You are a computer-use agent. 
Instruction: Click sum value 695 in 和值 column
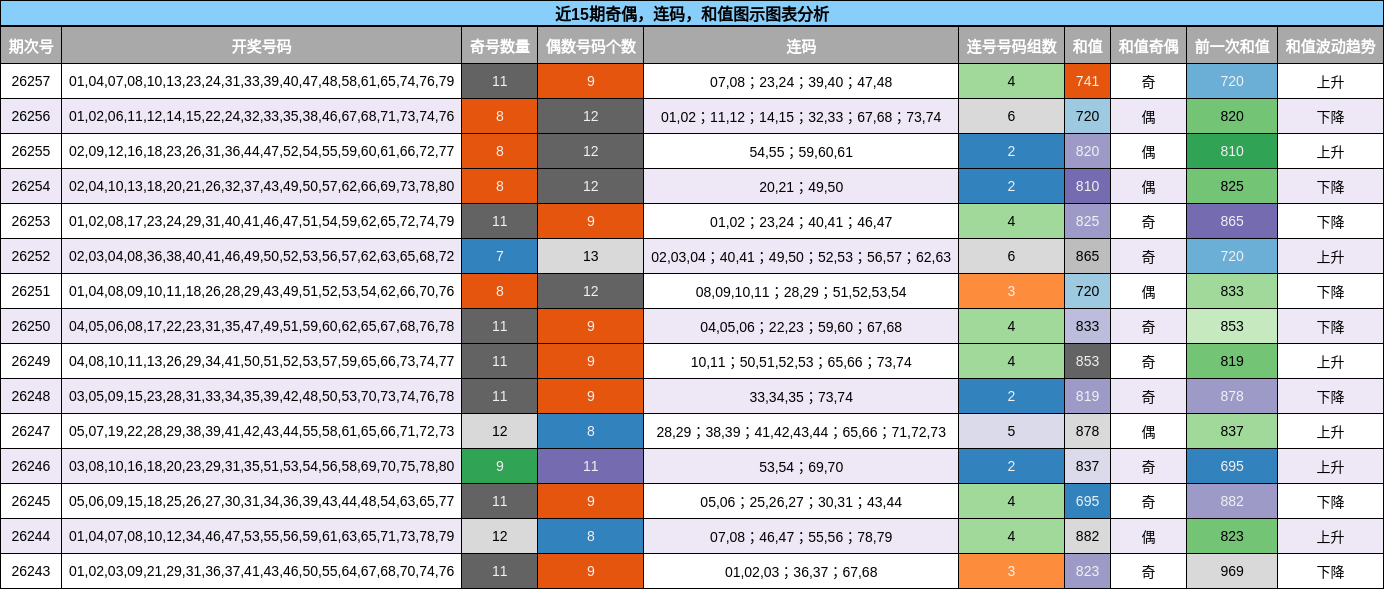tap(1088, 501)
